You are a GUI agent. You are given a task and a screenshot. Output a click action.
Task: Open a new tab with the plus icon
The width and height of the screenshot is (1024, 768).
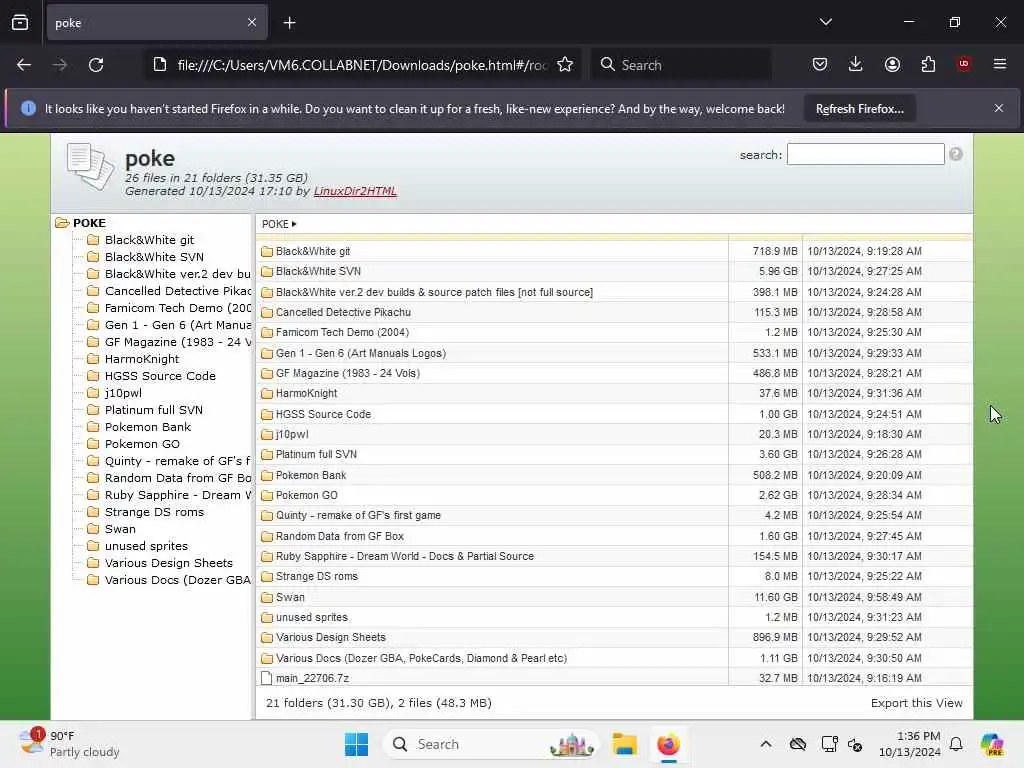click(289, 23)
